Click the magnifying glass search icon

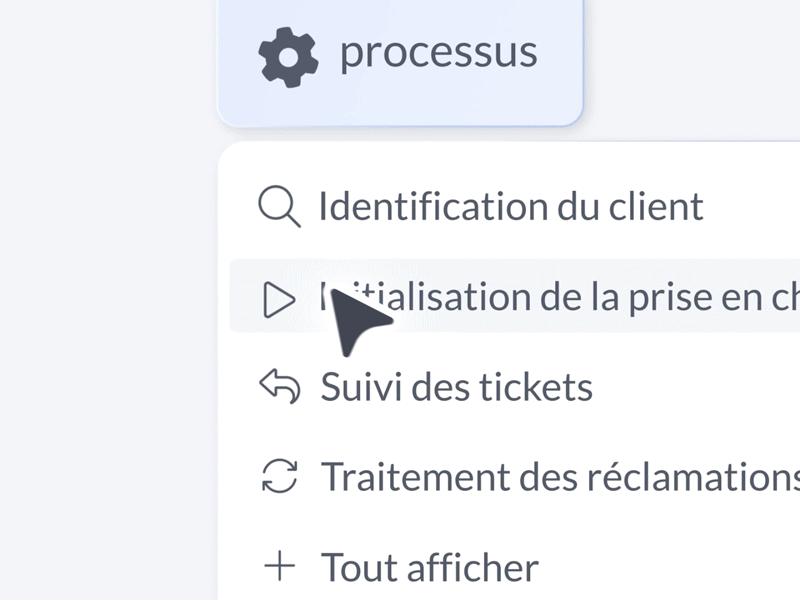click(x=279, y=206)
